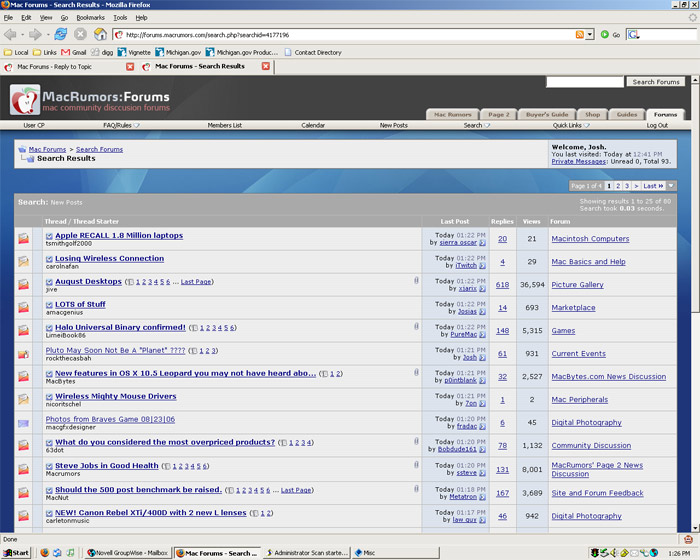Select the search engine dropdown icon
This screenshot has height=560, width=700.
[634, 34]
